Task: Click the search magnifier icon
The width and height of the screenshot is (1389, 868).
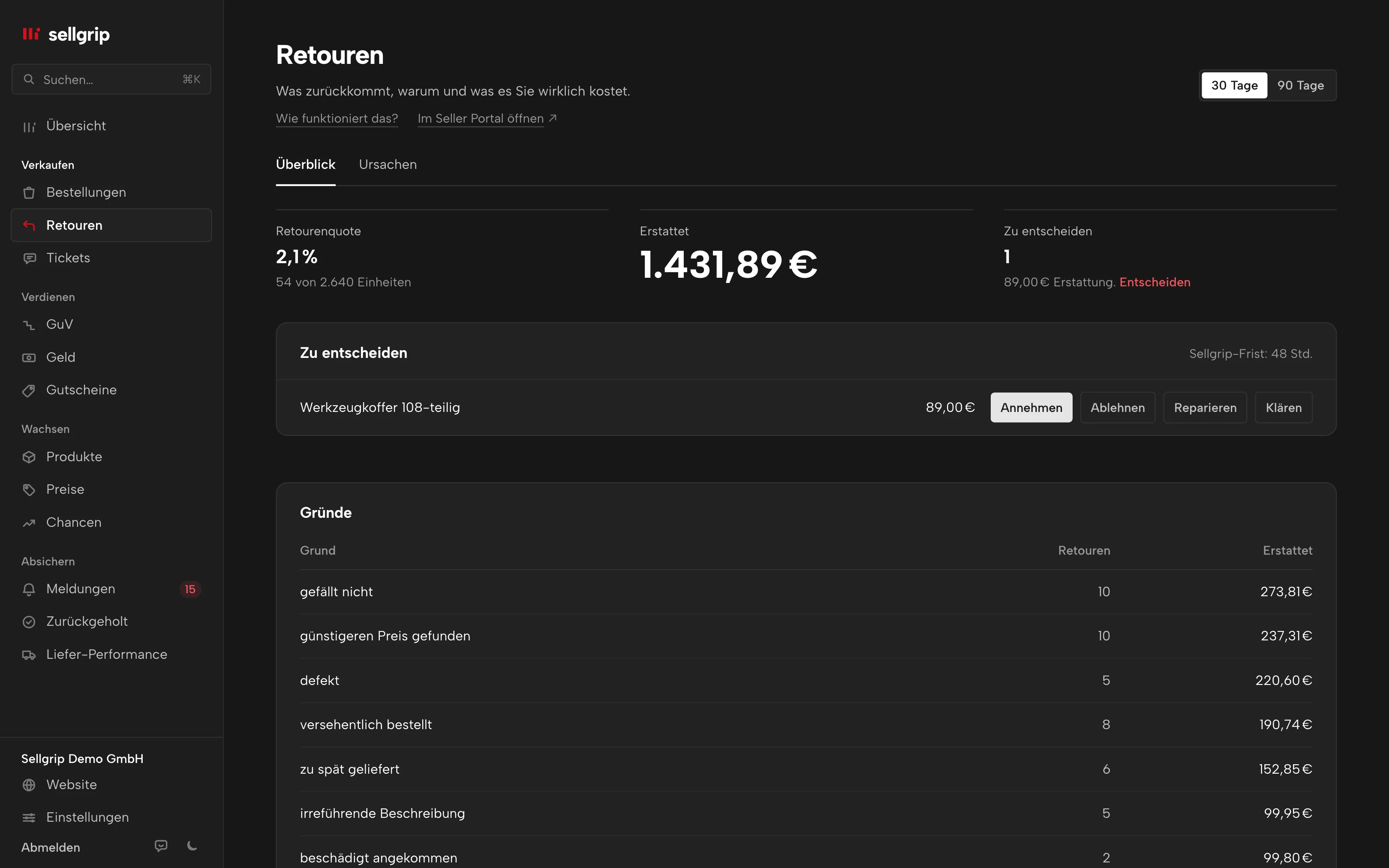Action: click(29, 79)
